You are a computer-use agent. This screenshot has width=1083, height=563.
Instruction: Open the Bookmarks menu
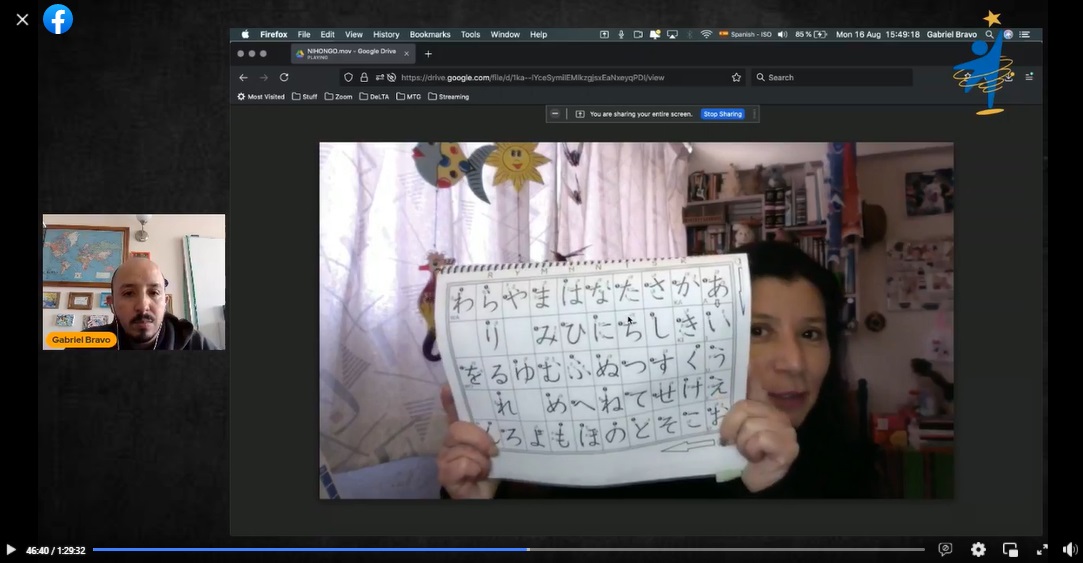[430, 34]
